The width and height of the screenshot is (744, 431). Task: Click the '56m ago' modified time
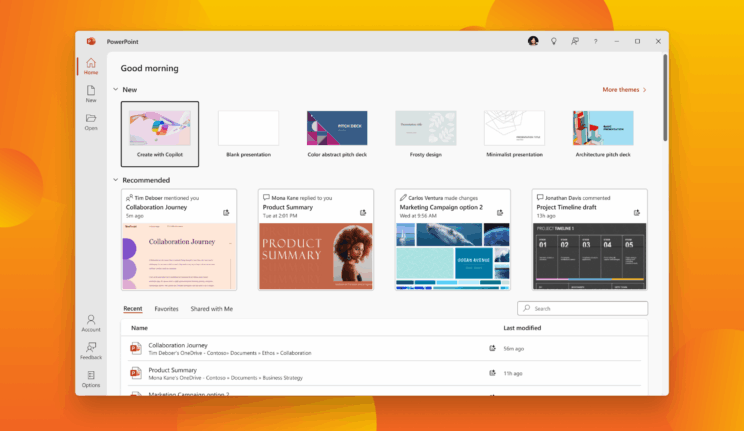(513, 348)
